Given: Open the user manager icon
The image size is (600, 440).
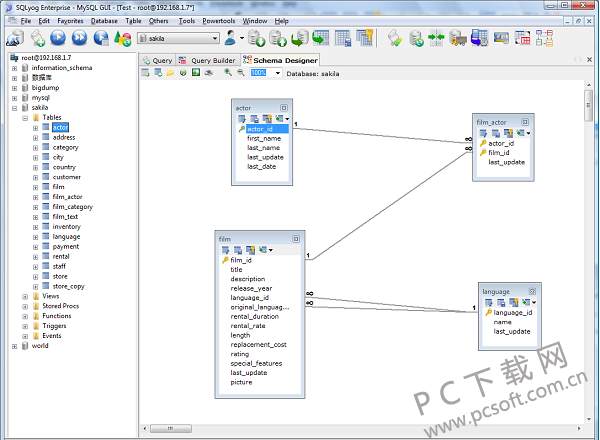Looking at the screenshot, I should [230, 38].
